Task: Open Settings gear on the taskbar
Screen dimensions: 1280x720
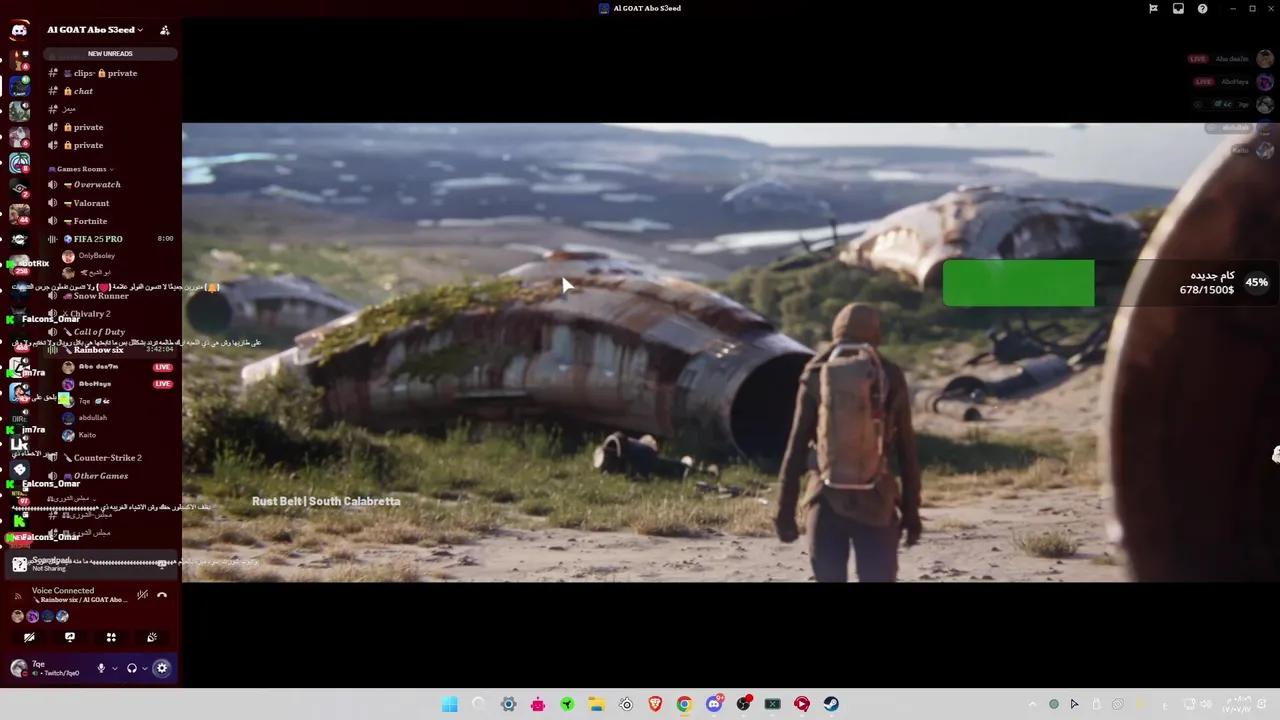Action: click(508, 704)
